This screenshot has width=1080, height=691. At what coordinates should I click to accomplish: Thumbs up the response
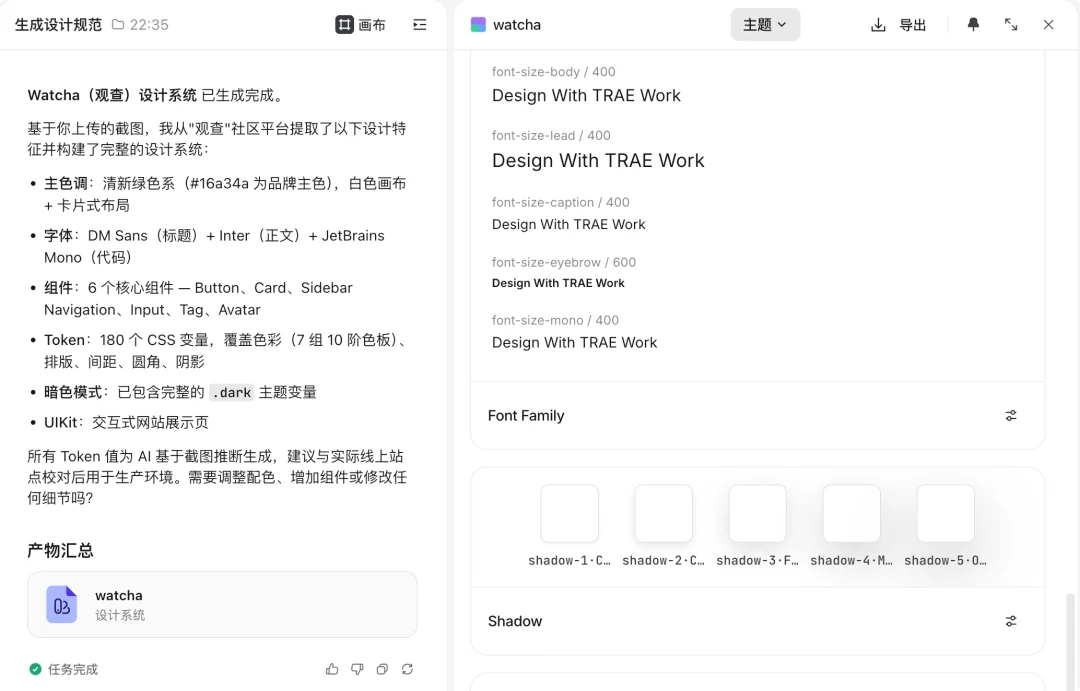click(332, 669)
